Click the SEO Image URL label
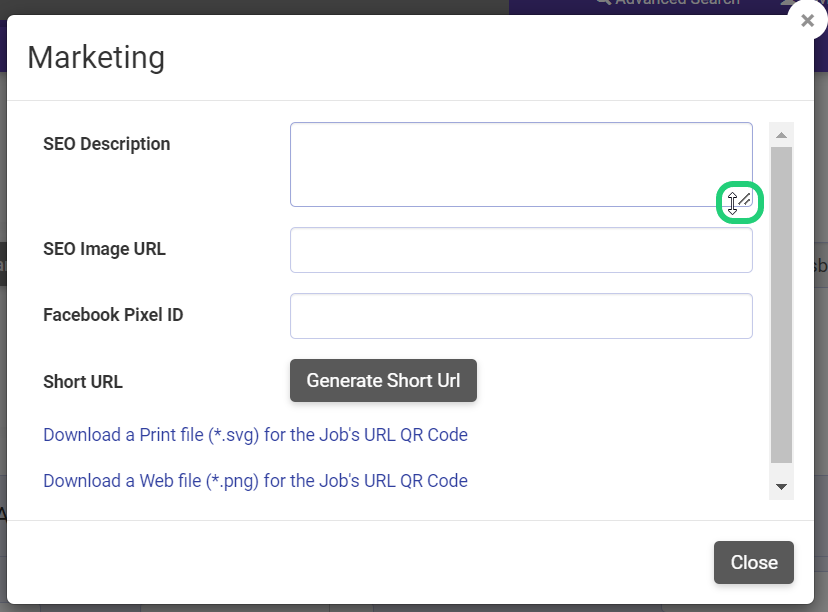Screen dimensions: 828x612 [x=105, y=249]
